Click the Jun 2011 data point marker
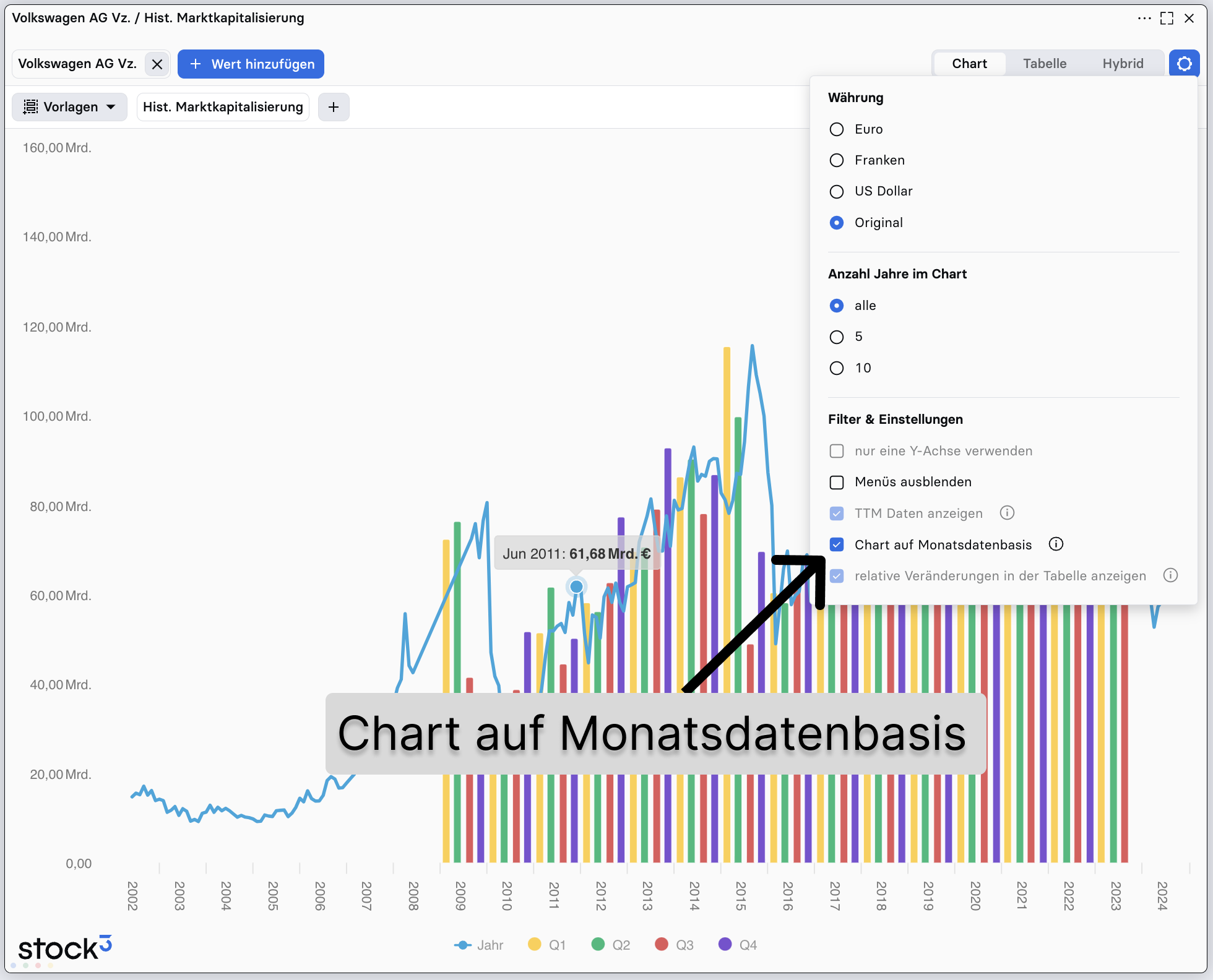 tap(576, 586)
